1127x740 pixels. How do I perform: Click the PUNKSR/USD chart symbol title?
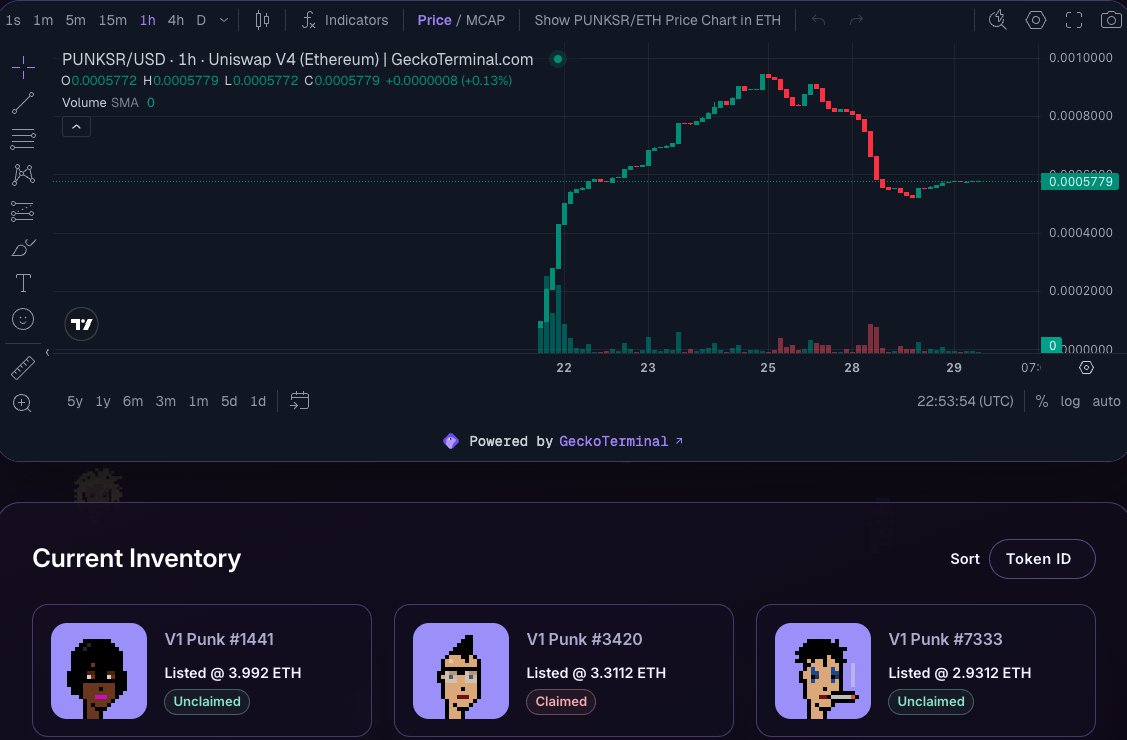[x=298, y=60]
